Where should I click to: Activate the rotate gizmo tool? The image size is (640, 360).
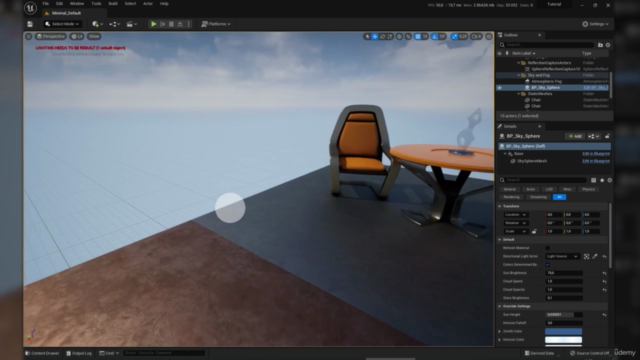pyautogui.click(x=382, y=37)
